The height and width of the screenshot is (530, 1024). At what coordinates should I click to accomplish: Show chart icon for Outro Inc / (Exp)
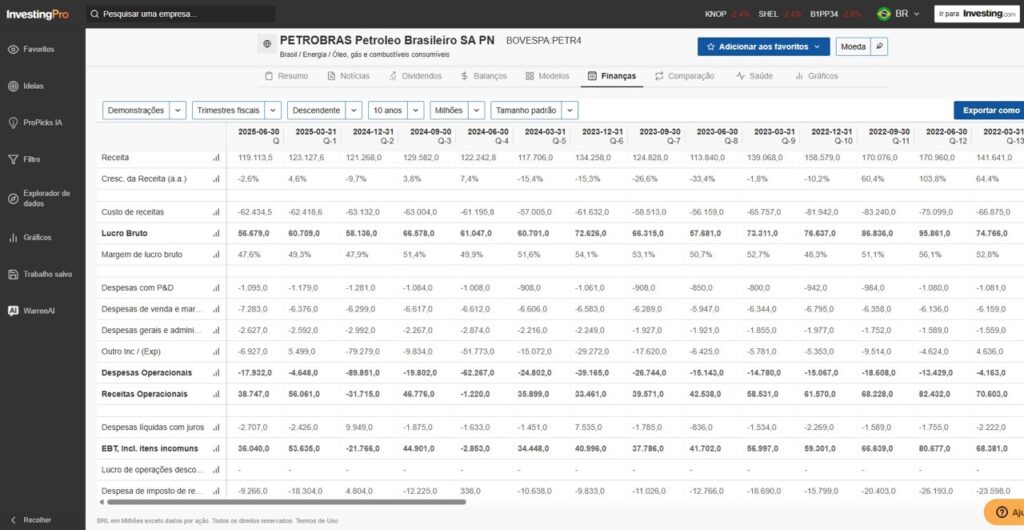pyautogui.click(x=216, y=352)
